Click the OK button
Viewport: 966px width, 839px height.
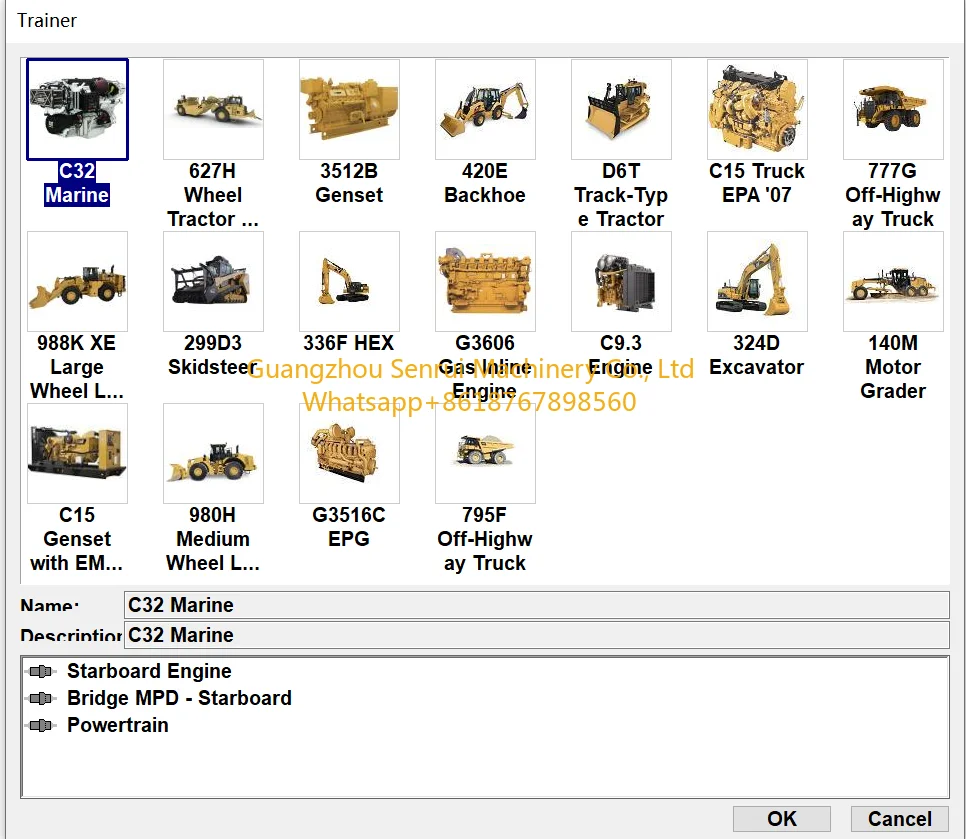coord(781,819)
